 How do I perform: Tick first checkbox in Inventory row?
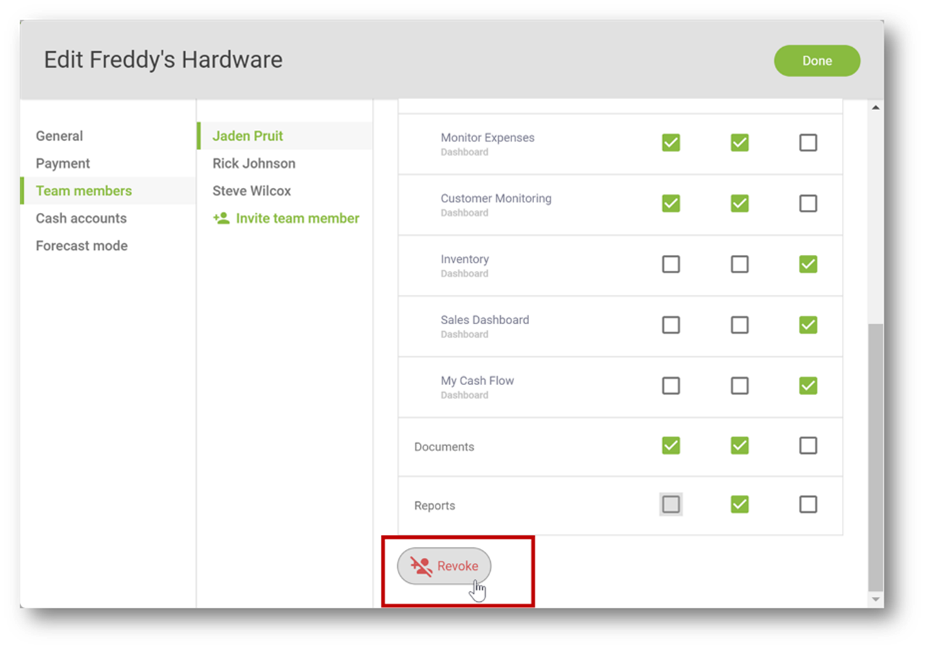click(x=671, y=264)
